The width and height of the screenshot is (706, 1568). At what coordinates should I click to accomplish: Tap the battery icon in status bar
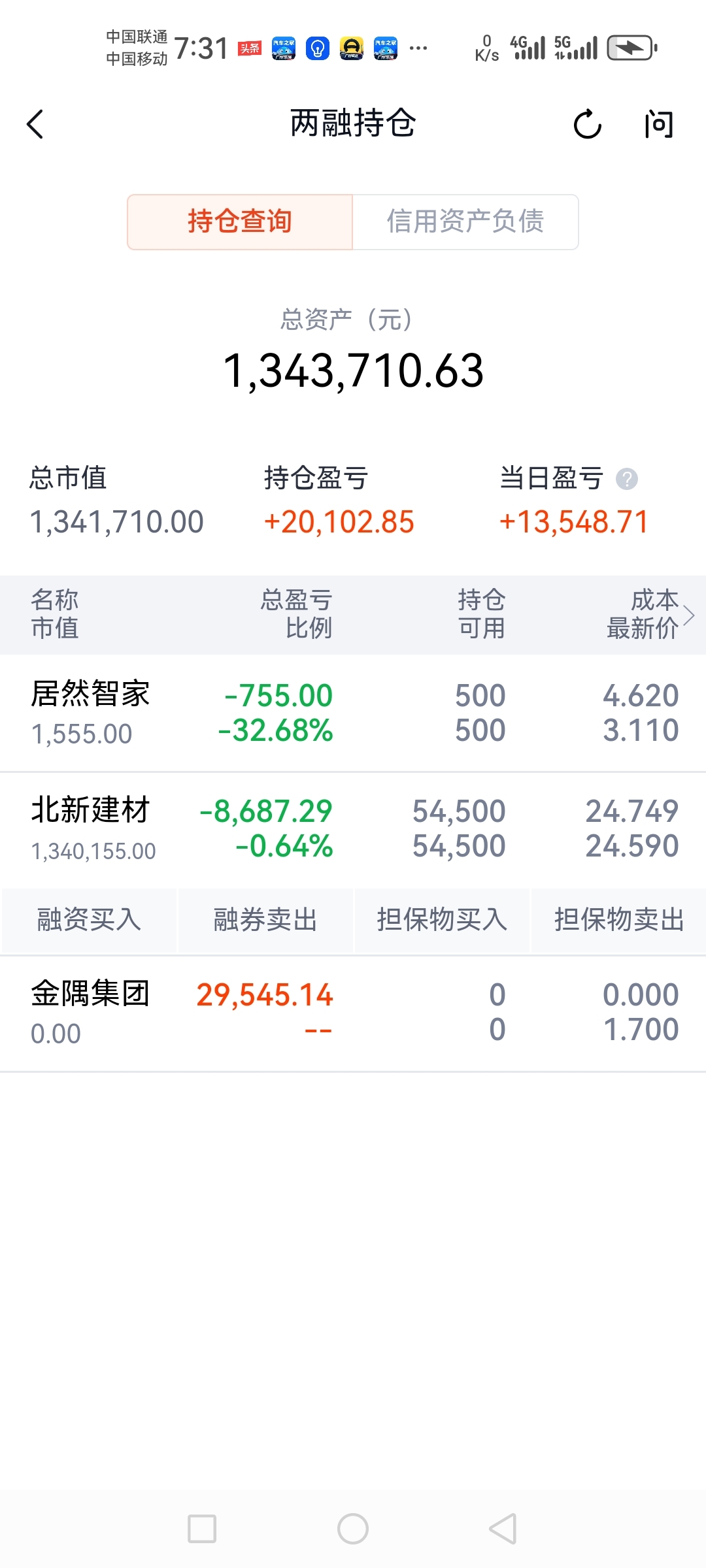pos(631,48)
